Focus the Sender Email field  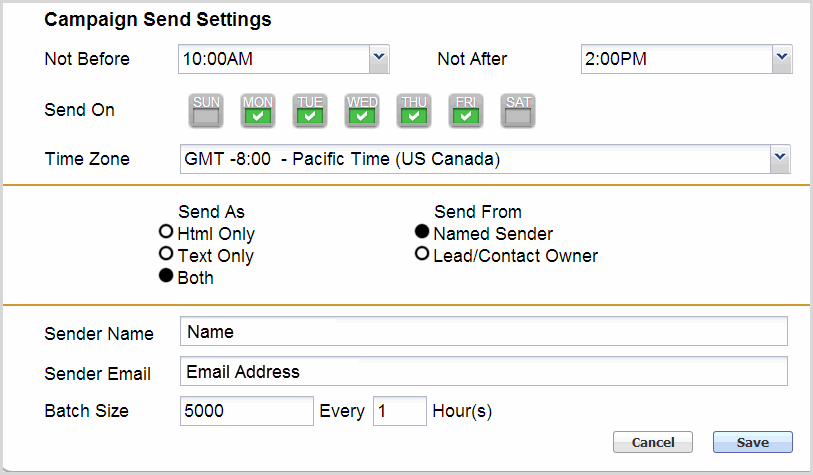click(484, 371)
